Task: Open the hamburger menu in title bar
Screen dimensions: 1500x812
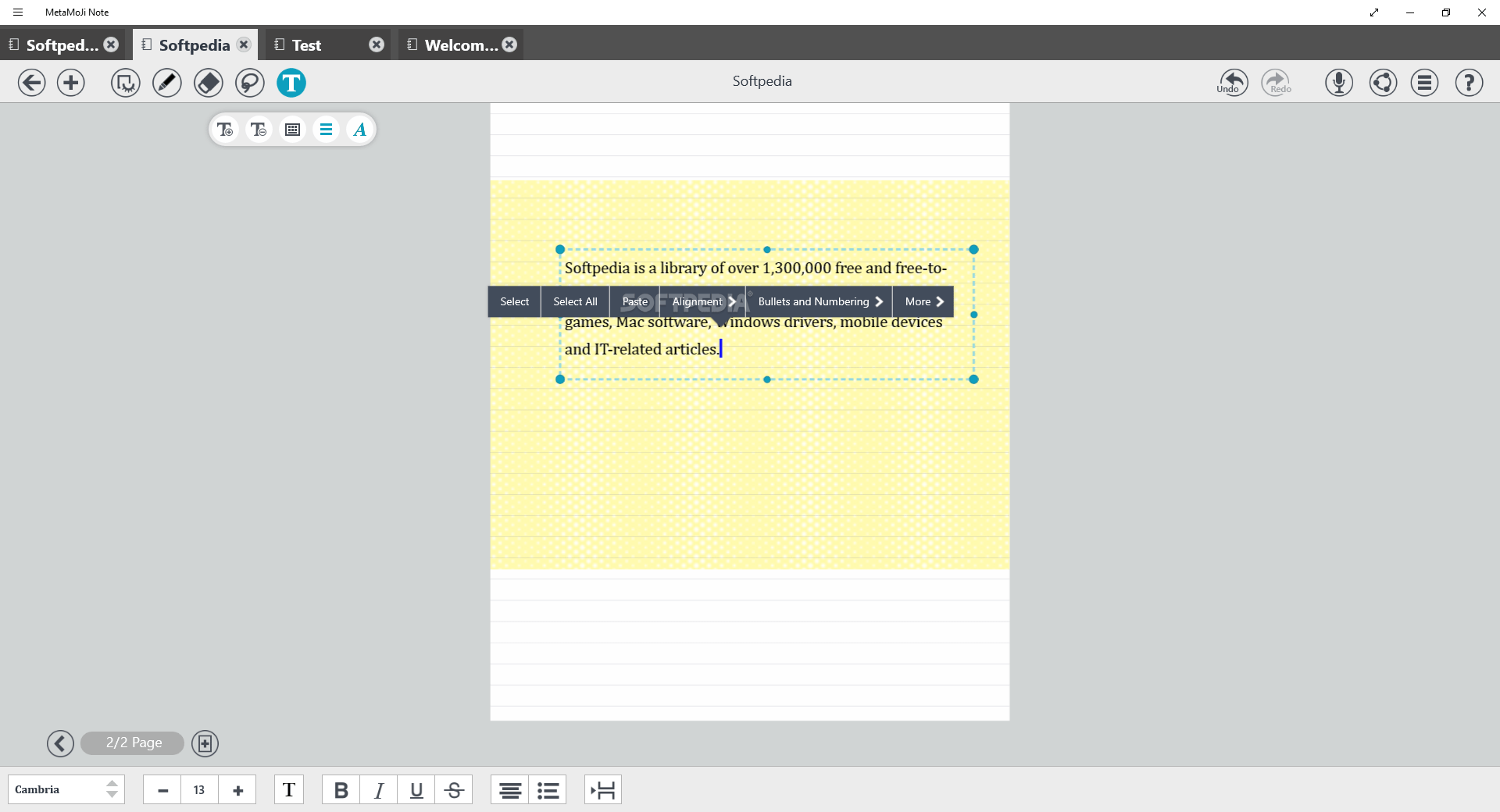Action: [18, 12]
